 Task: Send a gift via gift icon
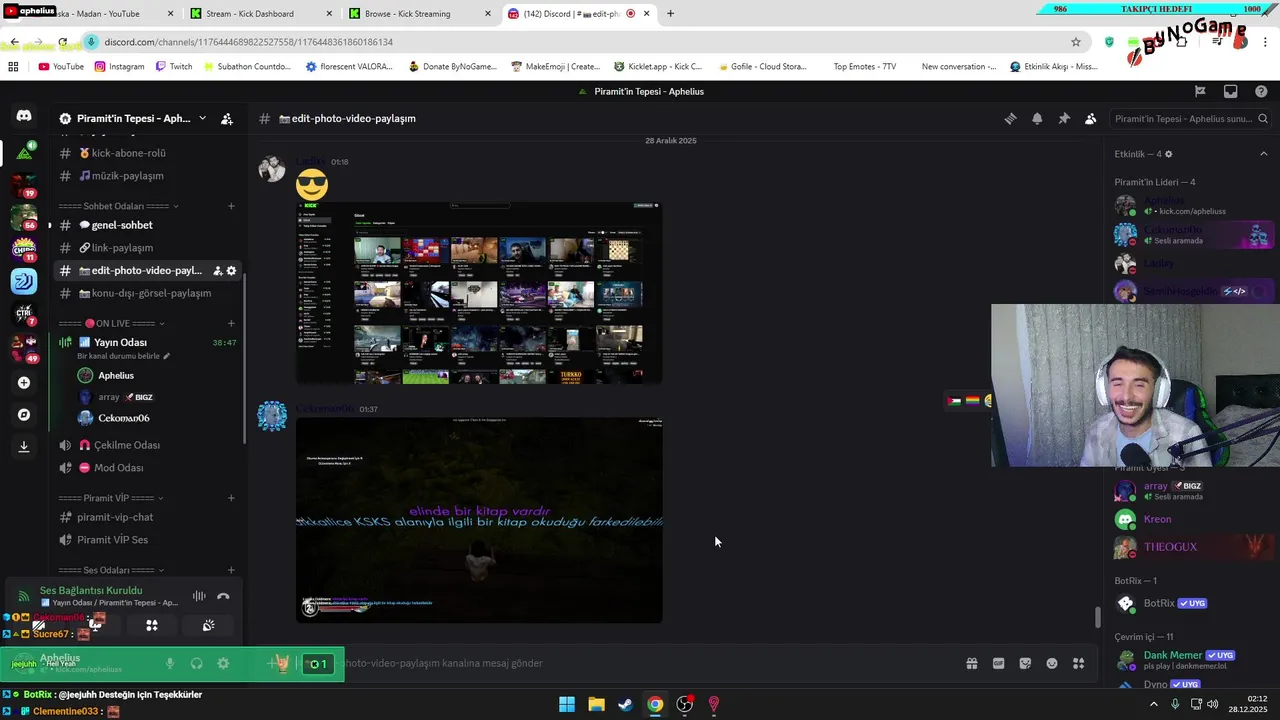point(971,663)
